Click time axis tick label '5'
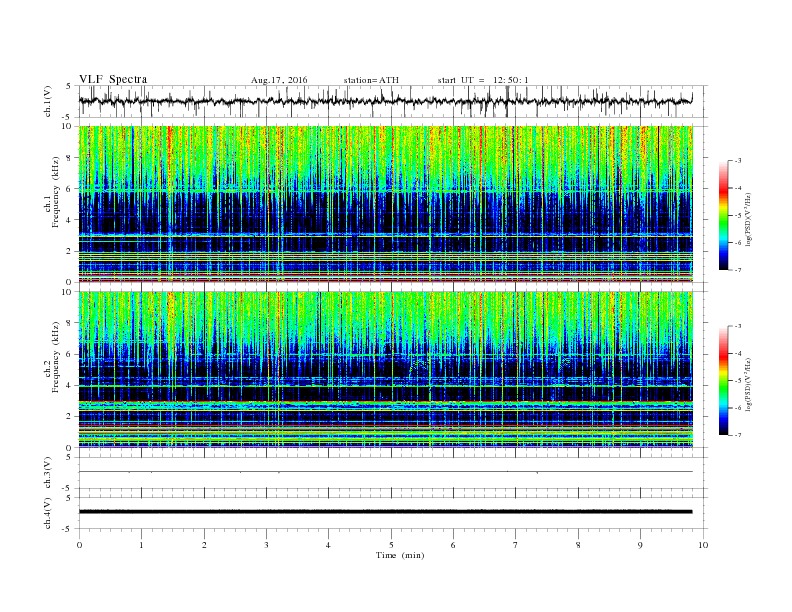Viewport: 792px width, 612px height. (x=391, y=545)
